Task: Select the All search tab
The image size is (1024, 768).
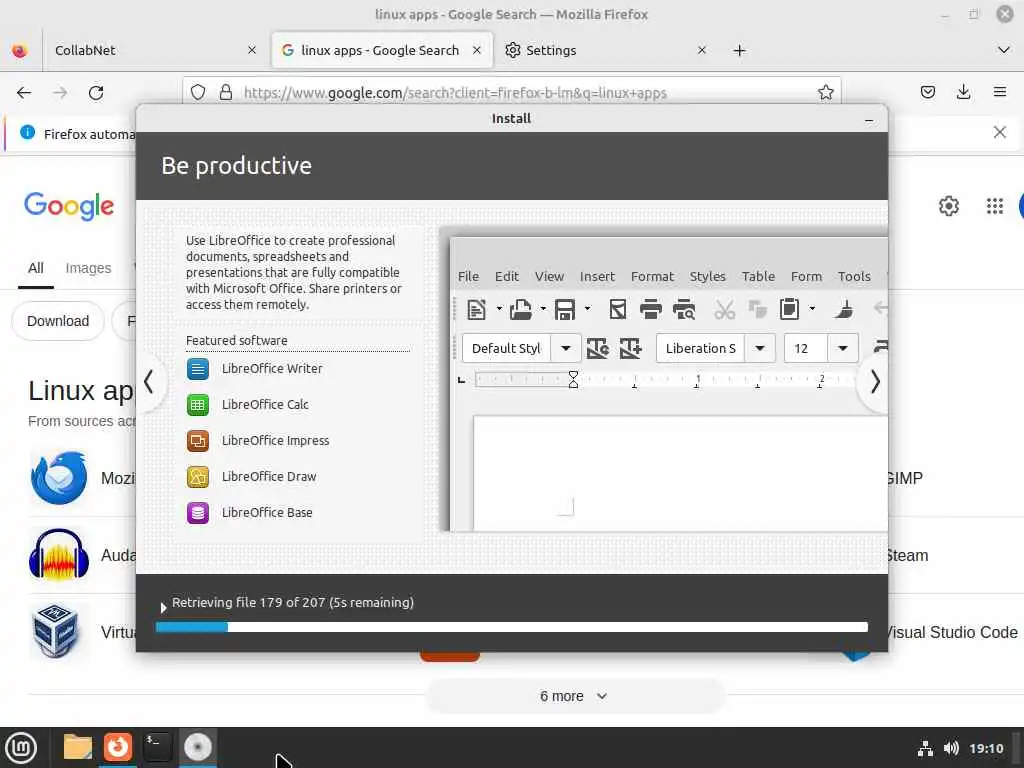Action: (x=36, y=268)
